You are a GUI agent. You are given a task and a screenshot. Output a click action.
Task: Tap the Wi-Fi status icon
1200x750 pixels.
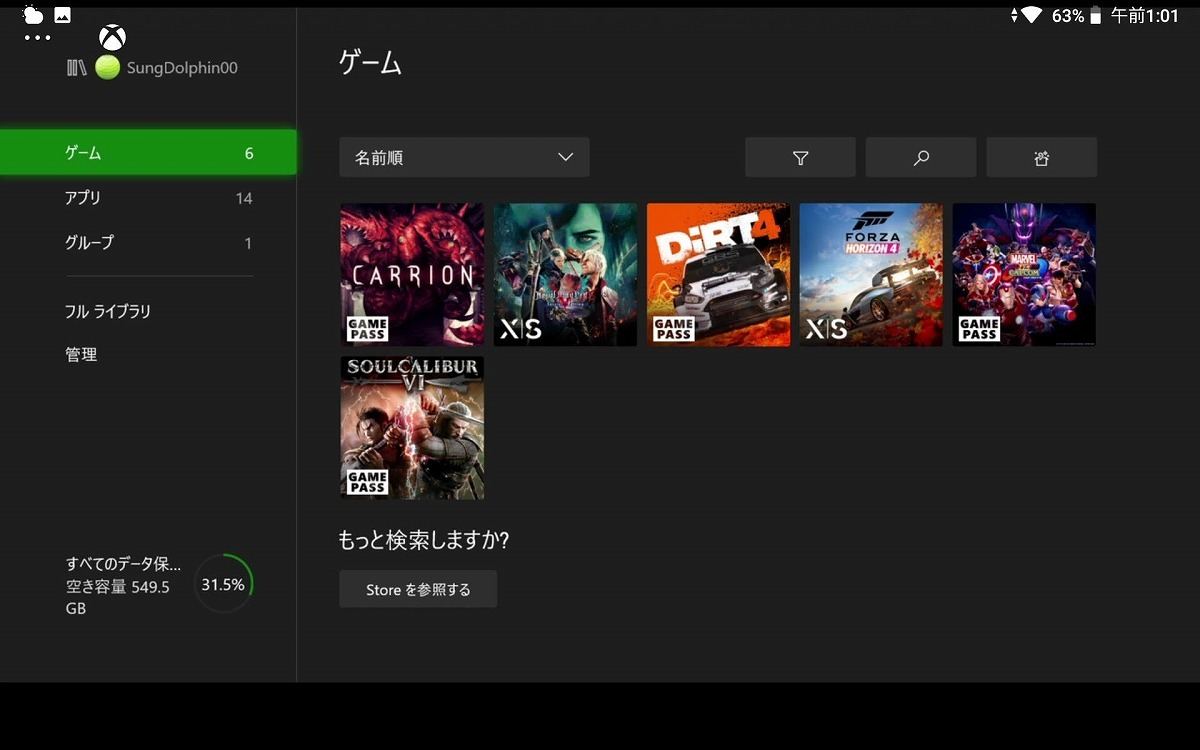click(x=1032, y=15)
